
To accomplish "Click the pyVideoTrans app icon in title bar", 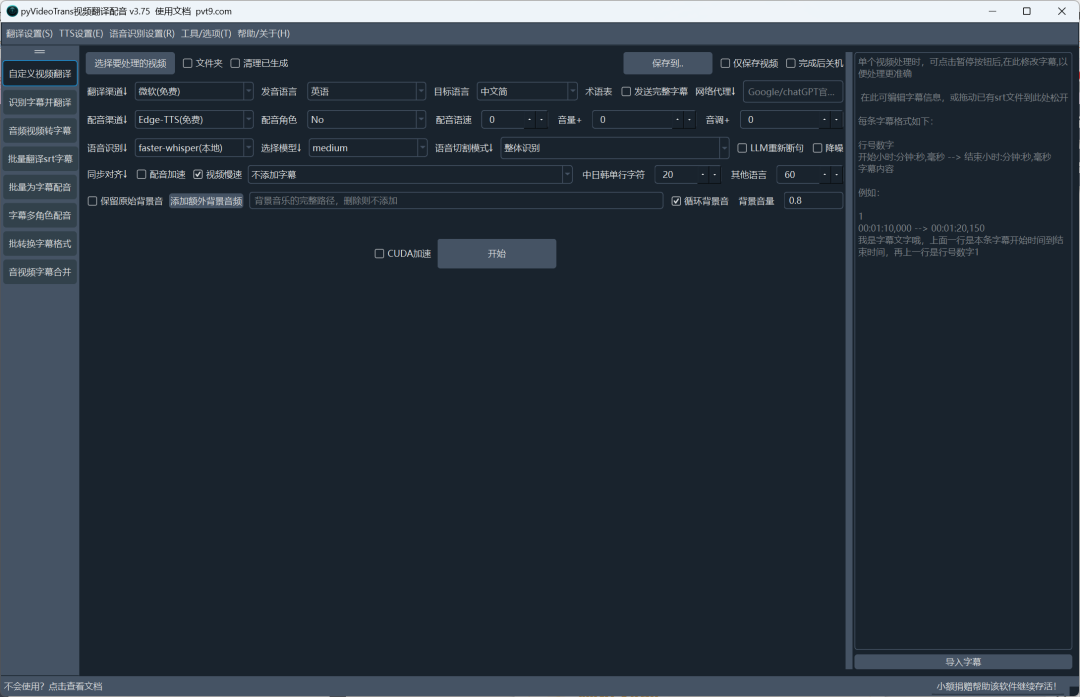I will (11, 11).
